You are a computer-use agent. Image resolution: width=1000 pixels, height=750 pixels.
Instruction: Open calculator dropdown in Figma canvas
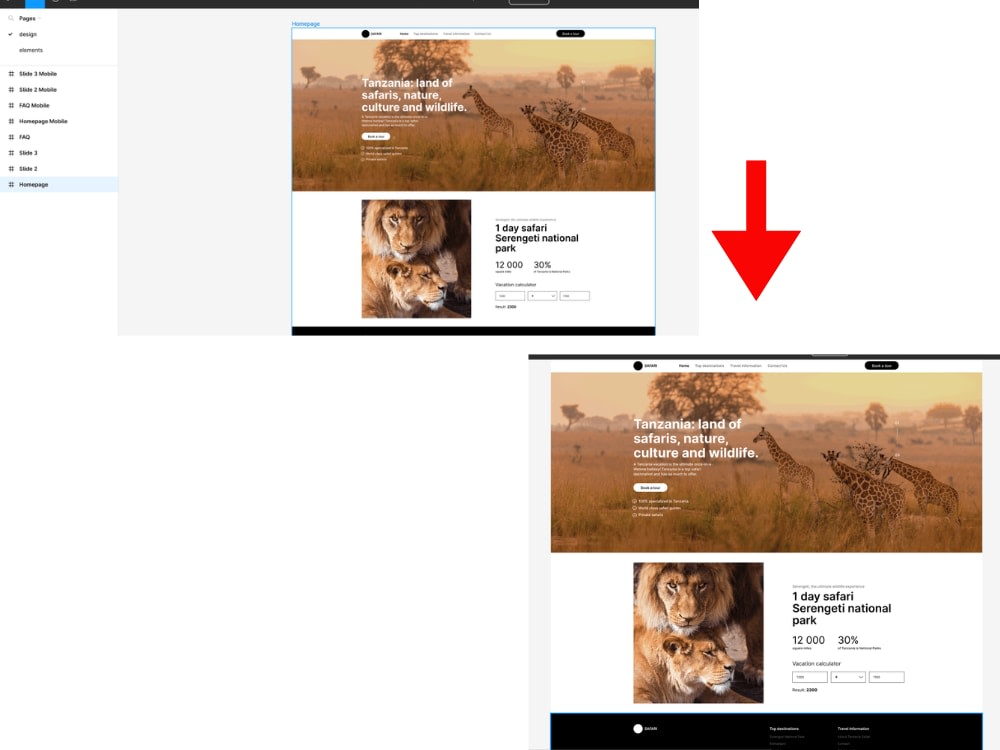pyautogui.click(x=542, y=296)
